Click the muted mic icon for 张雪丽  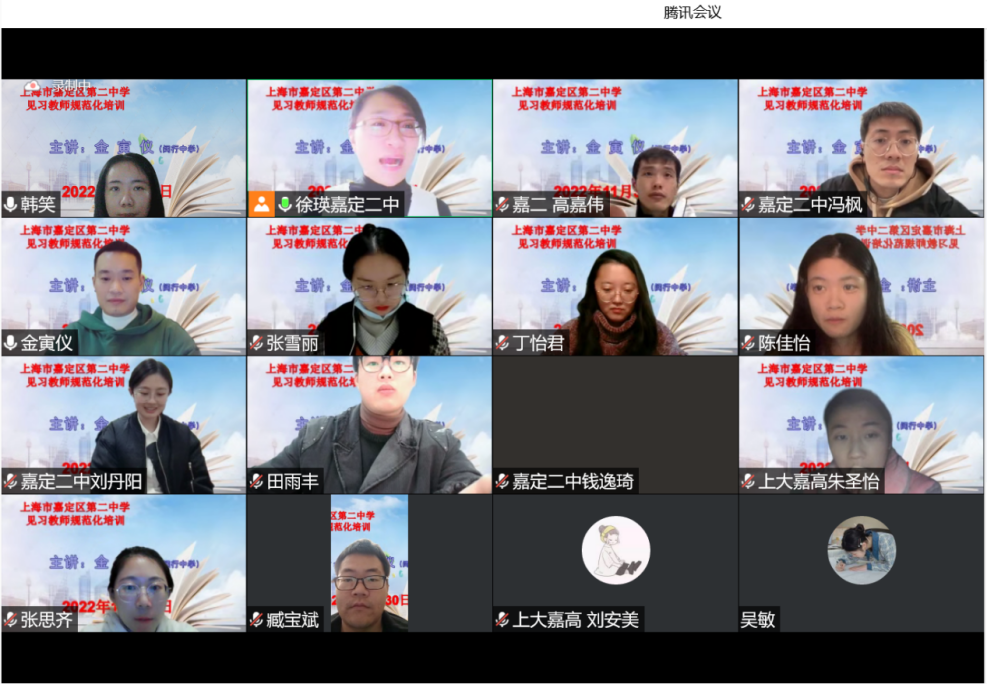point(257,343)
